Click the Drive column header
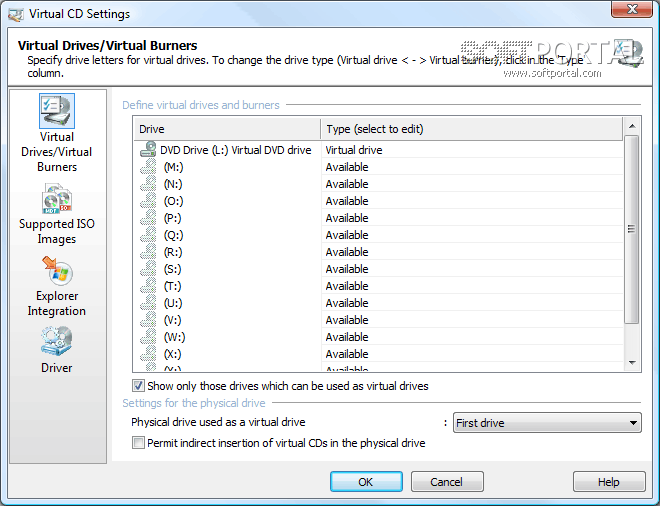660x506 pixels. click(x=227, y=129)
